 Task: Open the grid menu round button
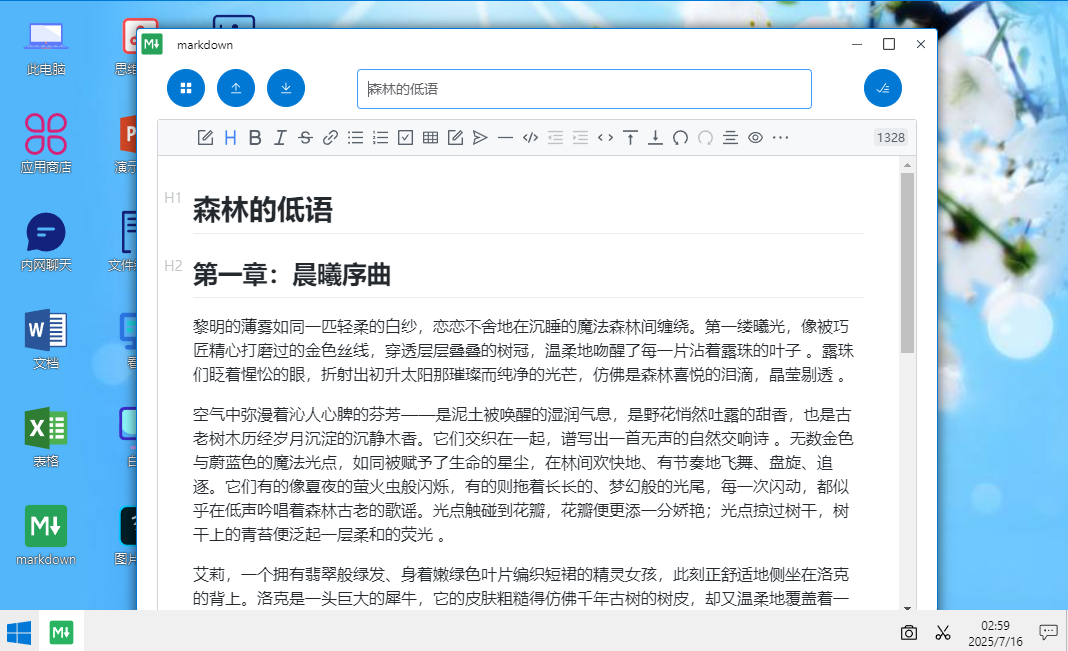coord(186,89)
